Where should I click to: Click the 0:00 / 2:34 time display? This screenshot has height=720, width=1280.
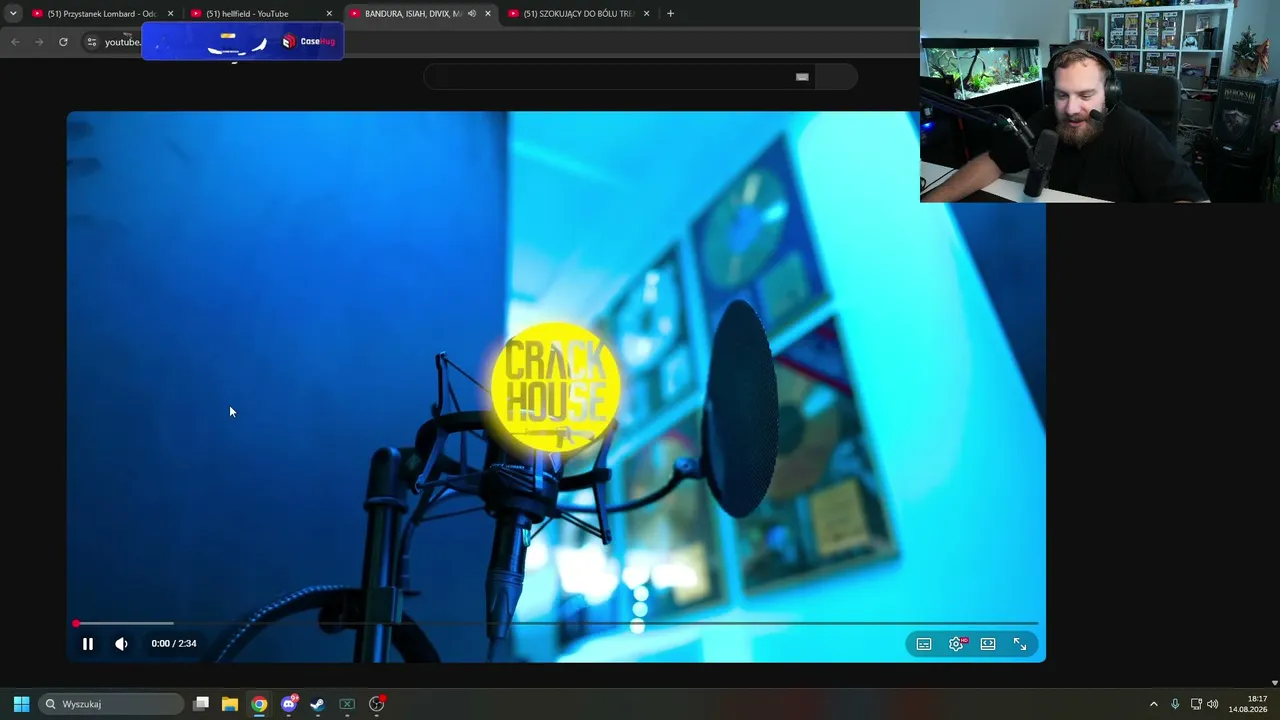point(174,644)
